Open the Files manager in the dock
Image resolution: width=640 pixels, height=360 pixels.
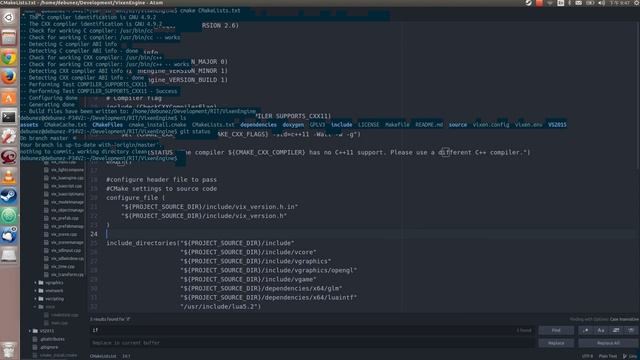9,38
